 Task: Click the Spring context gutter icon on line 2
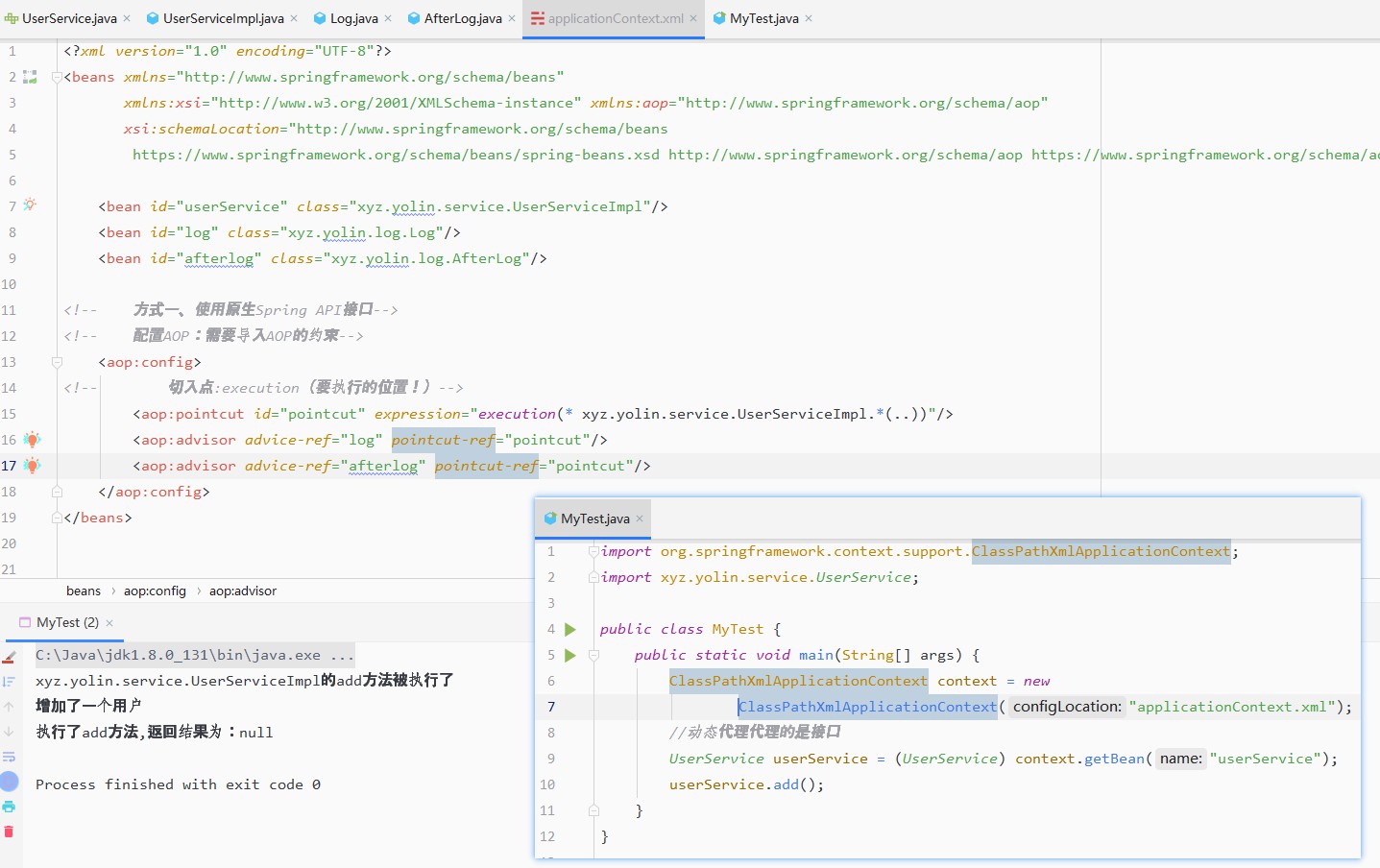click(x=30, y=77)
